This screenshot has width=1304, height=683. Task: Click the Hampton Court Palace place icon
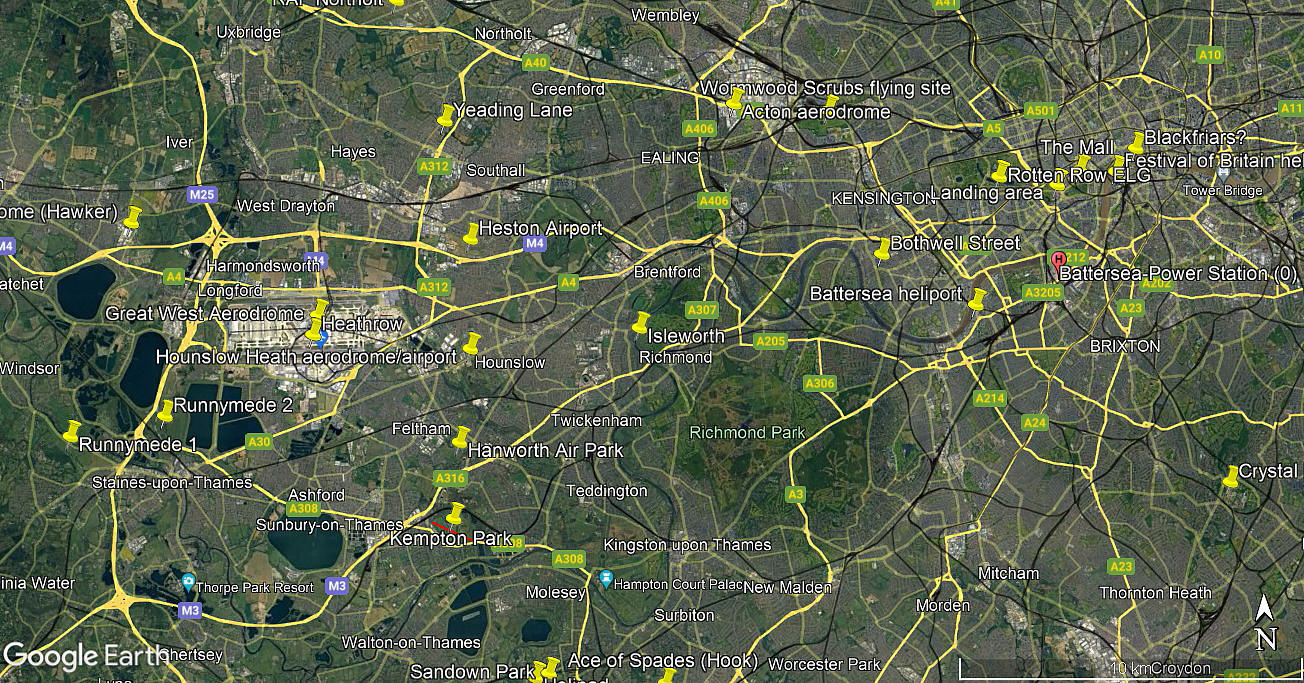pos(605,578)
